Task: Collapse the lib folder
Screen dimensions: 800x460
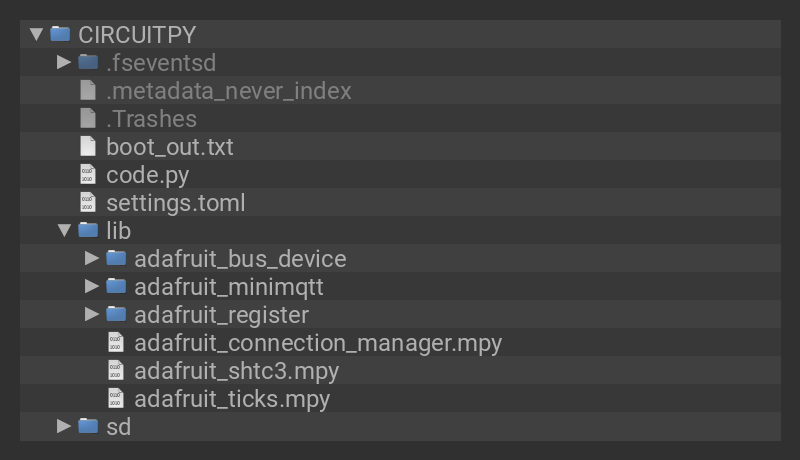Action: click(x=65, y=231)
